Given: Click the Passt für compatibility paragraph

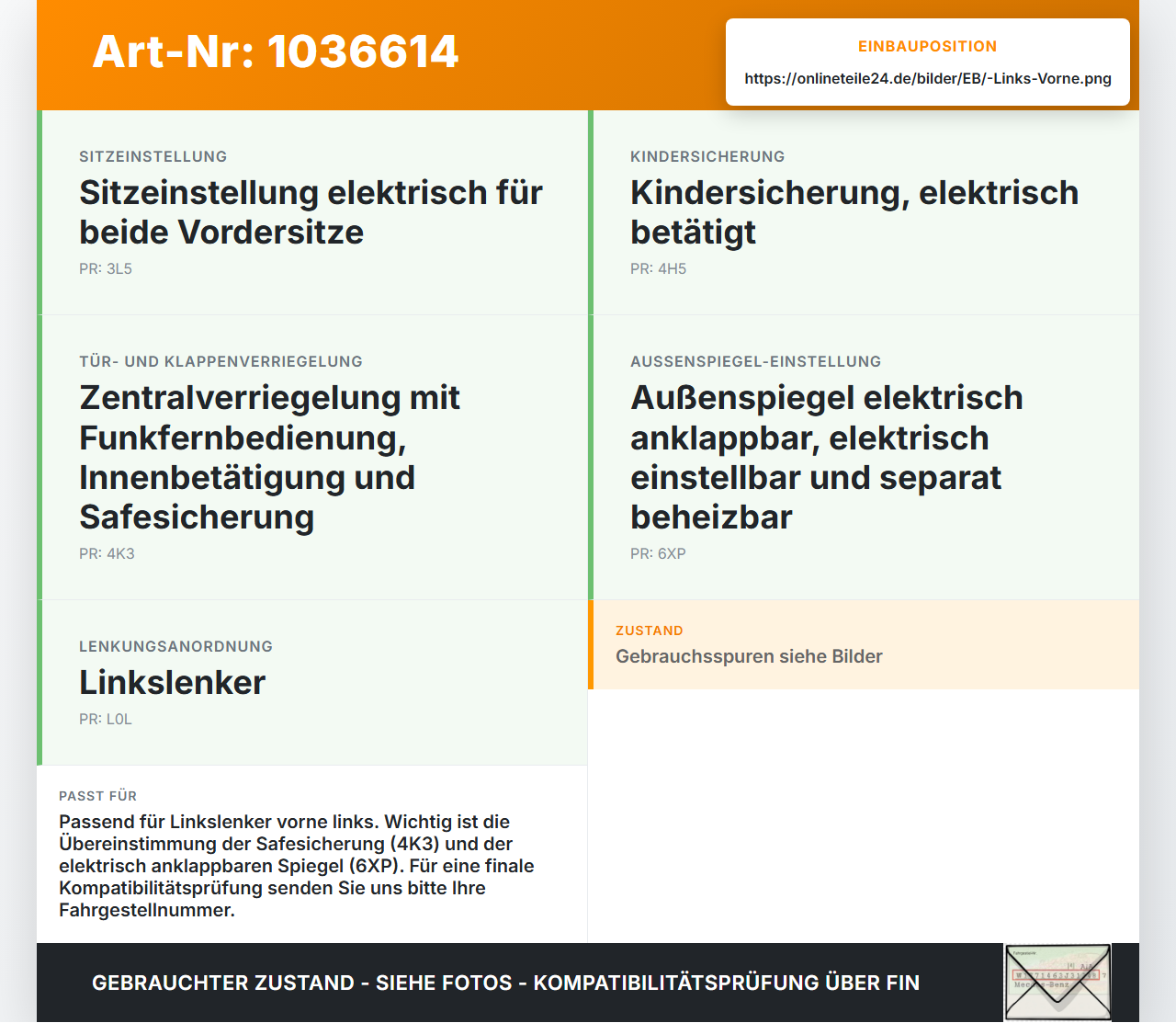Looking at the screenshot, I should (x=297, y=866).
